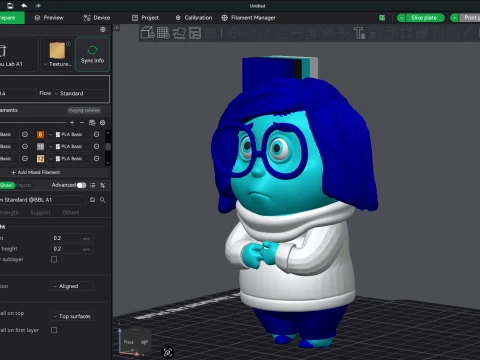This screenshot has width=480, height=360.
Task: Go to the Project tab
Action: [x=145, y=18]
